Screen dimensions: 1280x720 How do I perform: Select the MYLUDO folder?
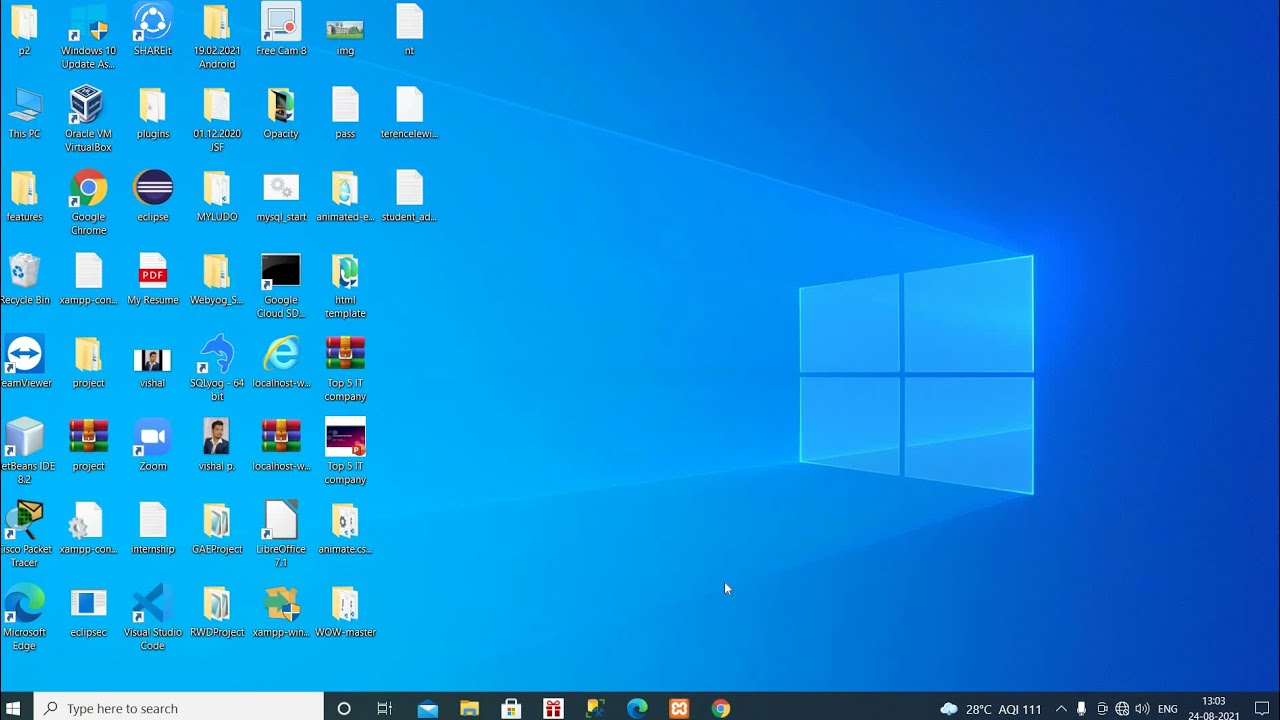click(x=216, y=189)
